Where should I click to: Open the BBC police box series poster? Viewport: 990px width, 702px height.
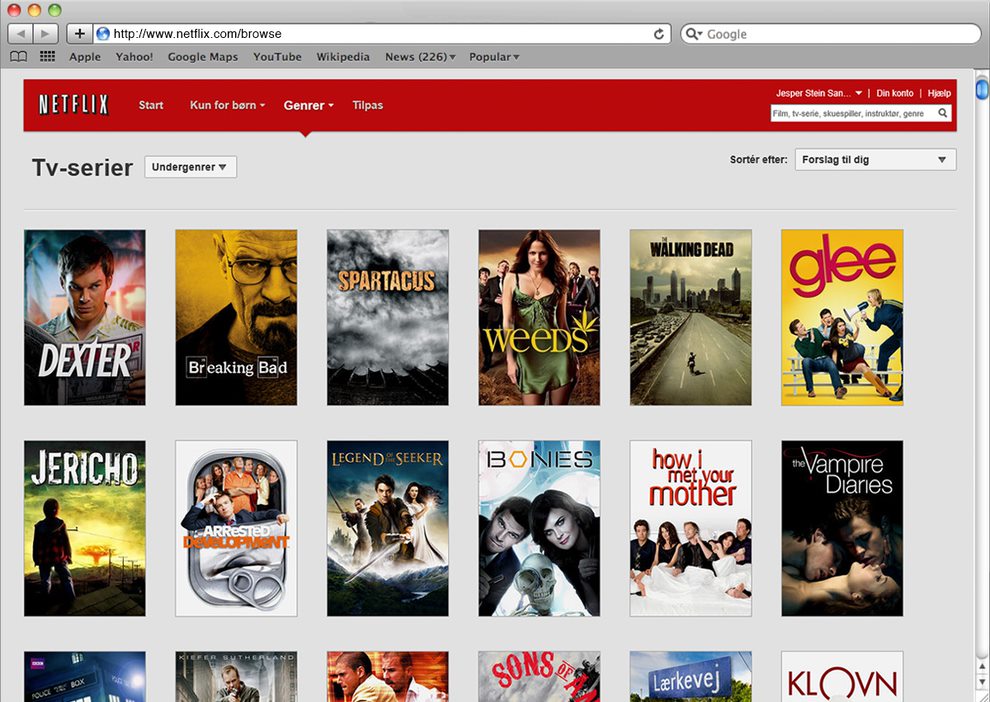(85, 677)
